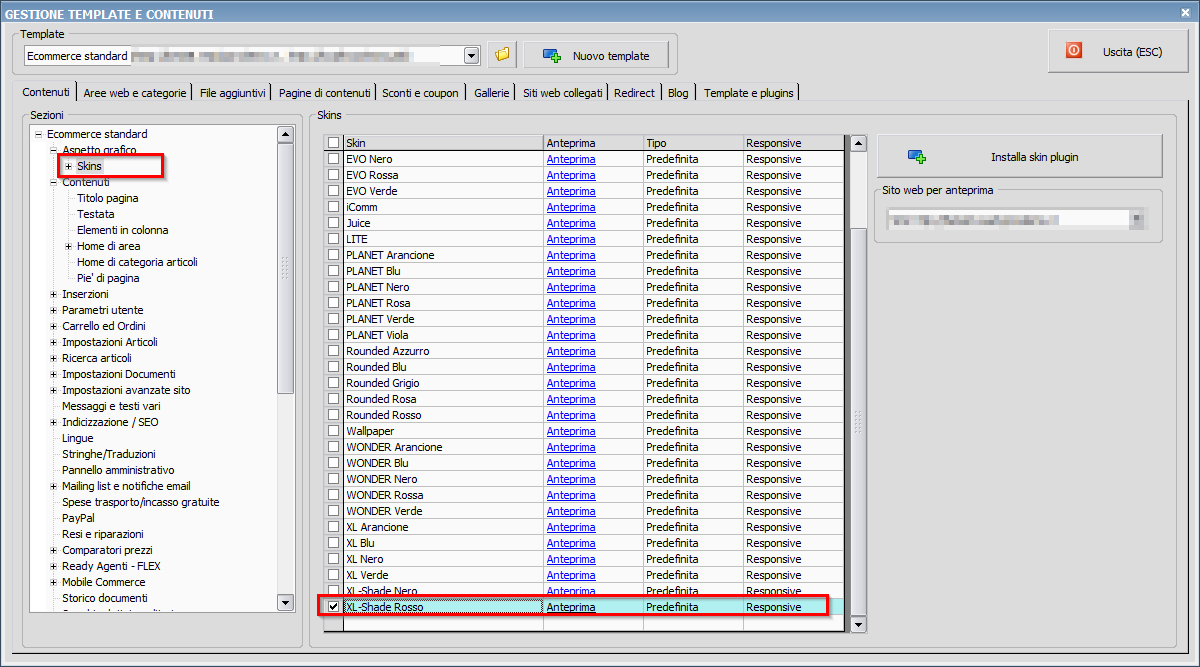1200x667 pixels.
Task: Exit using the Uscita (ESC) button
Action: (1117, 51)
